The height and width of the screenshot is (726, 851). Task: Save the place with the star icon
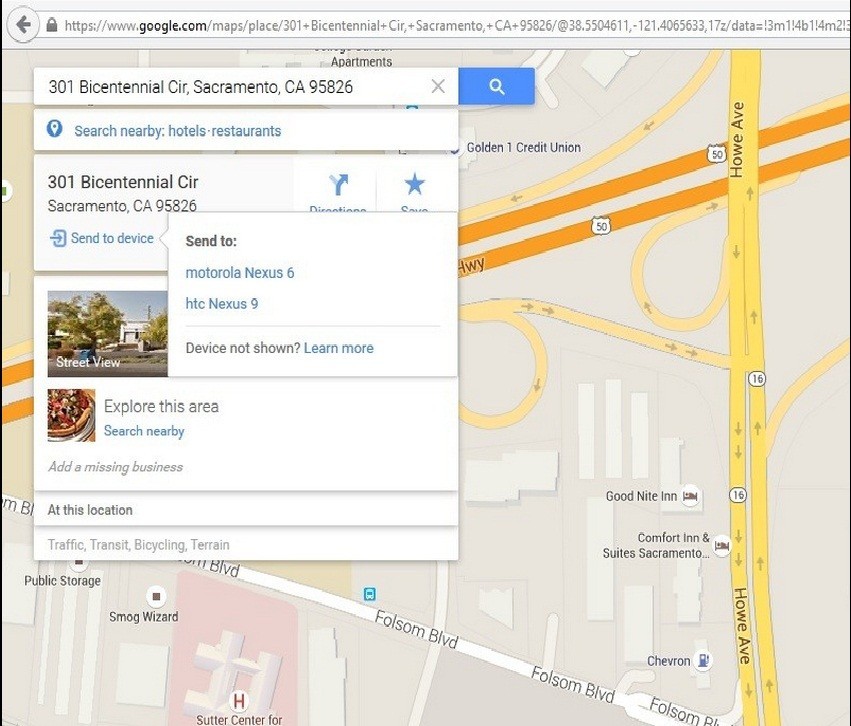415,184
